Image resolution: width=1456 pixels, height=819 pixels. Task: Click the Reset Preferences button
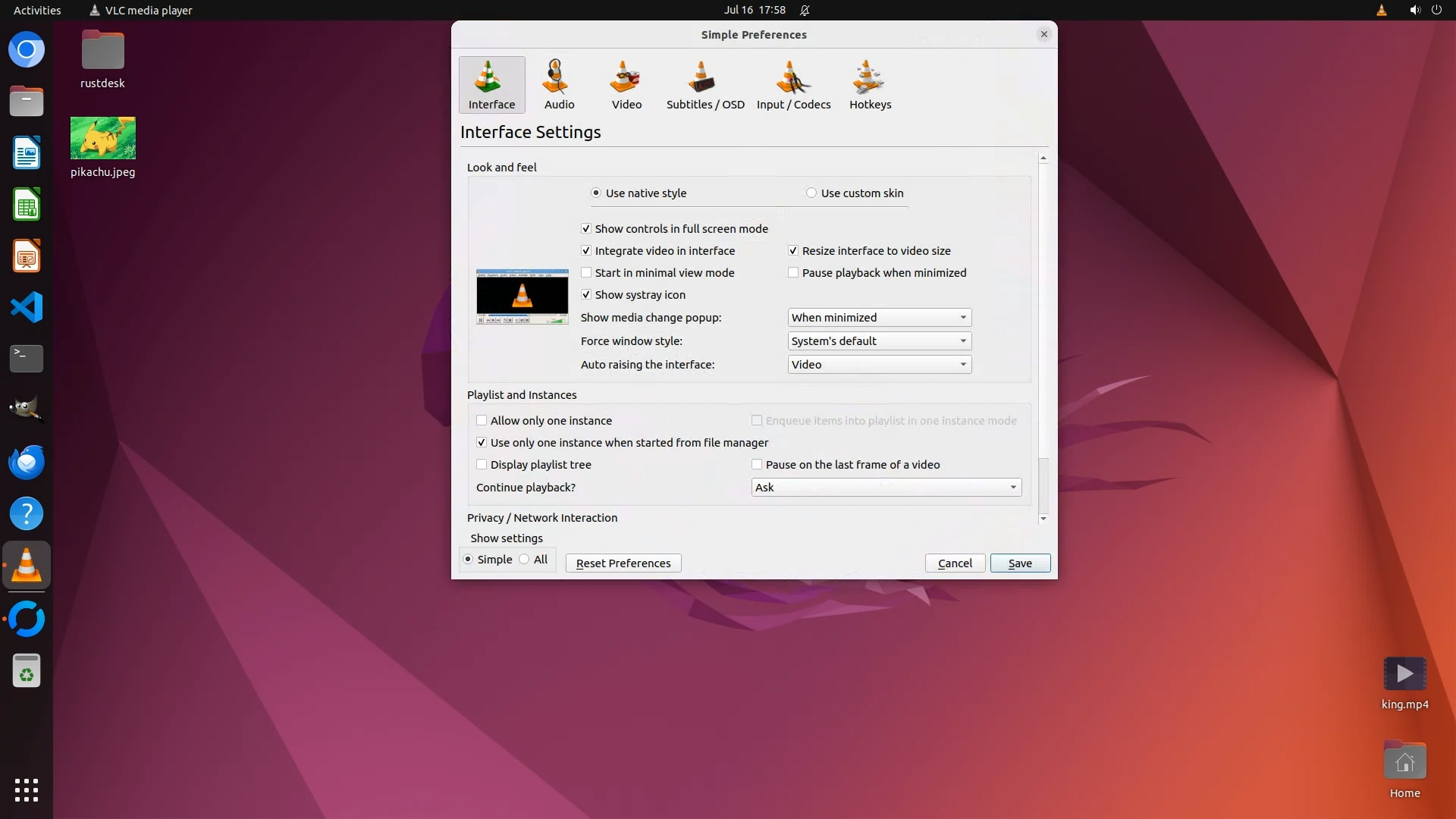(623, 563)
